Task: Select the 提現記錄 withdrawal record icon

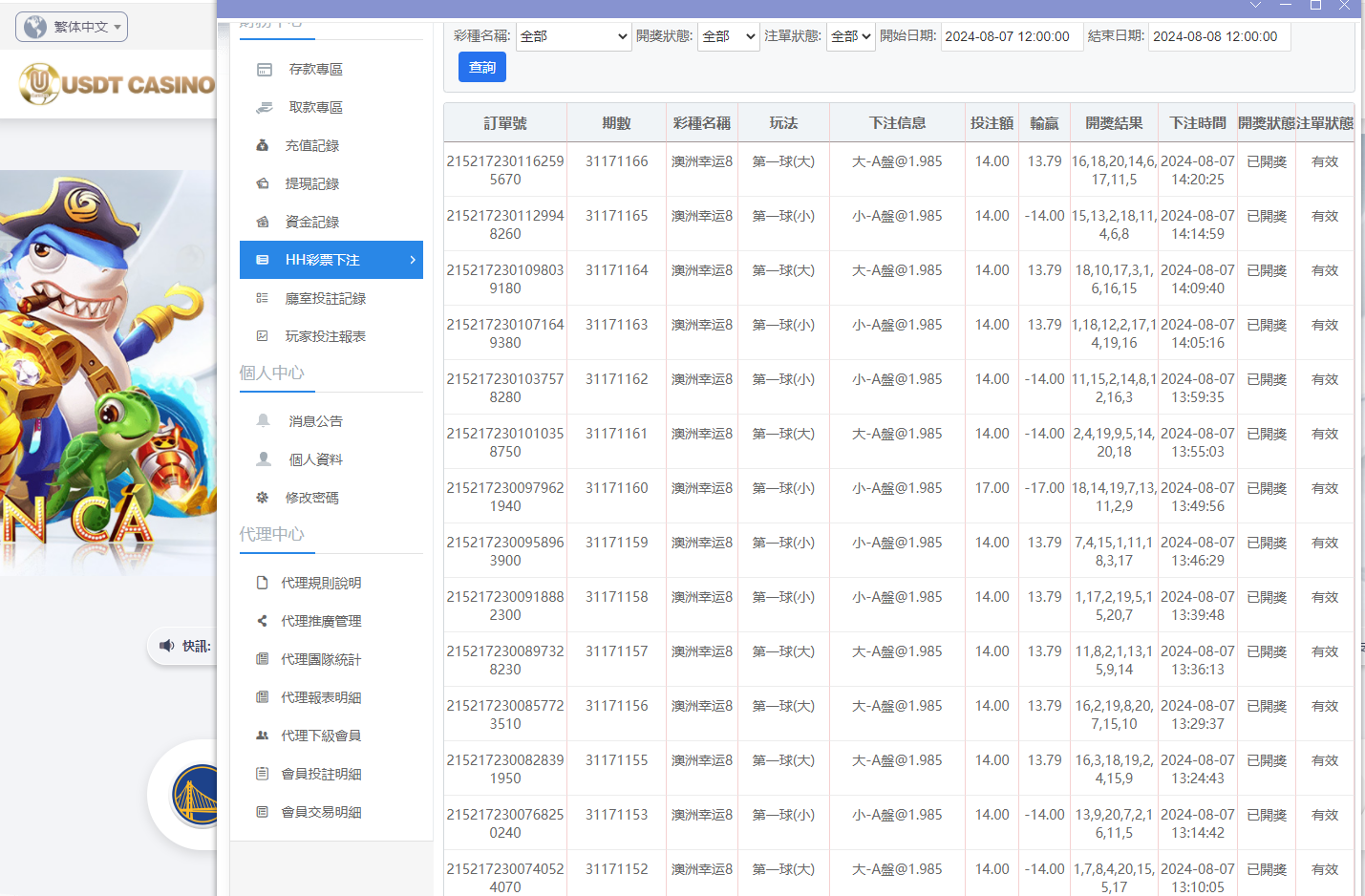Action: (265, 183)
